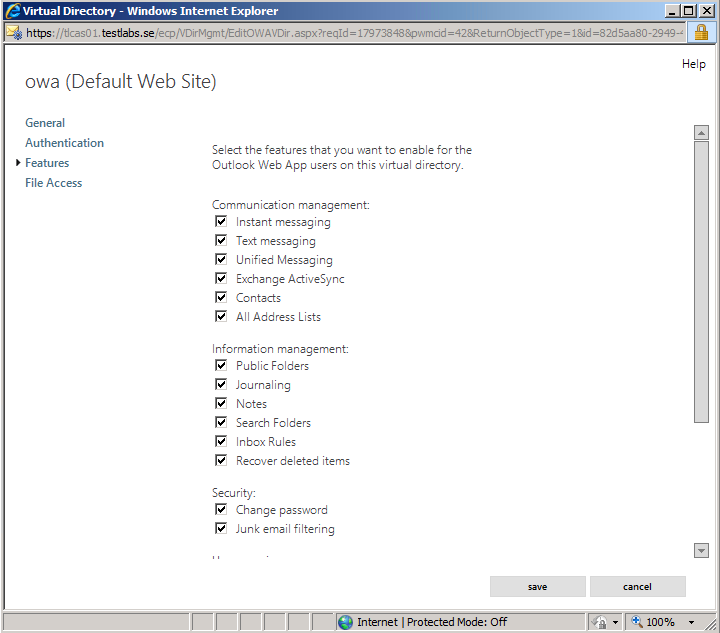The width and height of the screenshot is (720, 633).
Task: Click the Communication management heading
Action: [291, 205]
